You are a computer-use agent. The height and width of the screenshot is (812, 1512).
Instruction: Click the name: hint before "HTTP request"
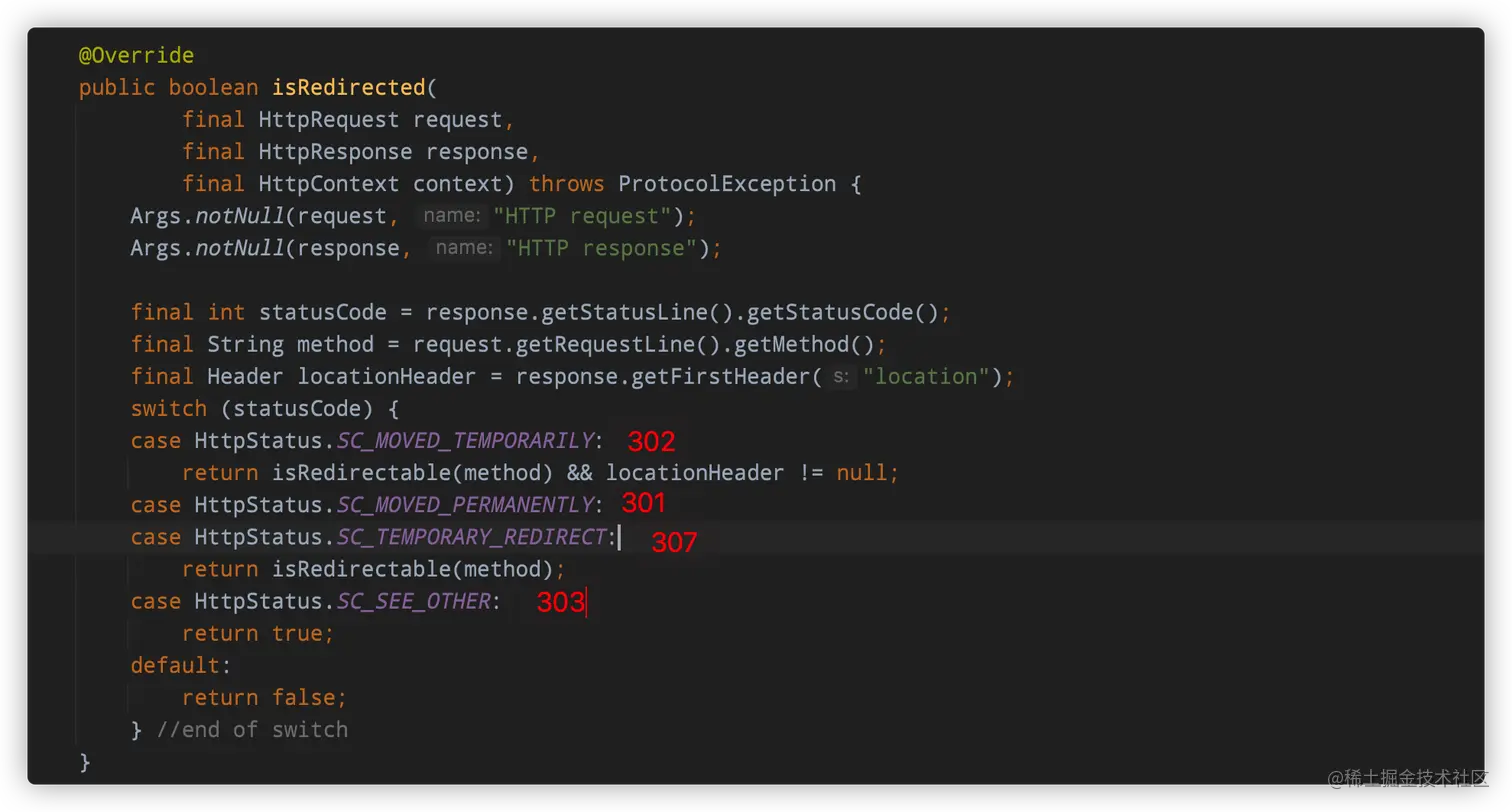[x=454, y=216]
